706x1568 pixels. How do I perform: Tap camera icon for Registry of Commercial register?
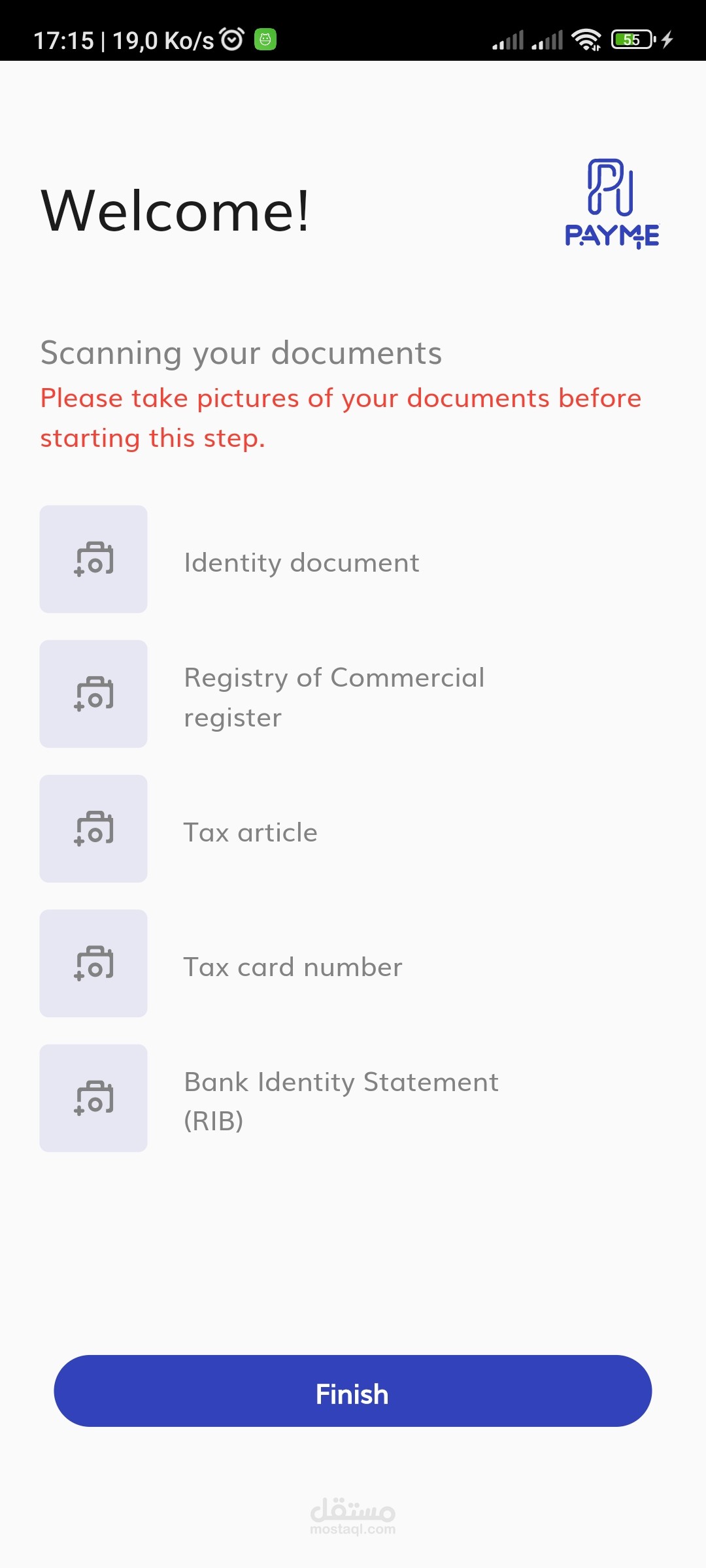point(93,694)
